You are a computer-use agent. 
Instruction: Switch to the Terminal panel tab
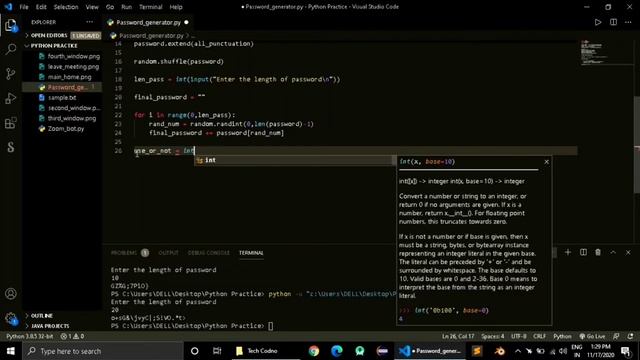pos(251,253)
